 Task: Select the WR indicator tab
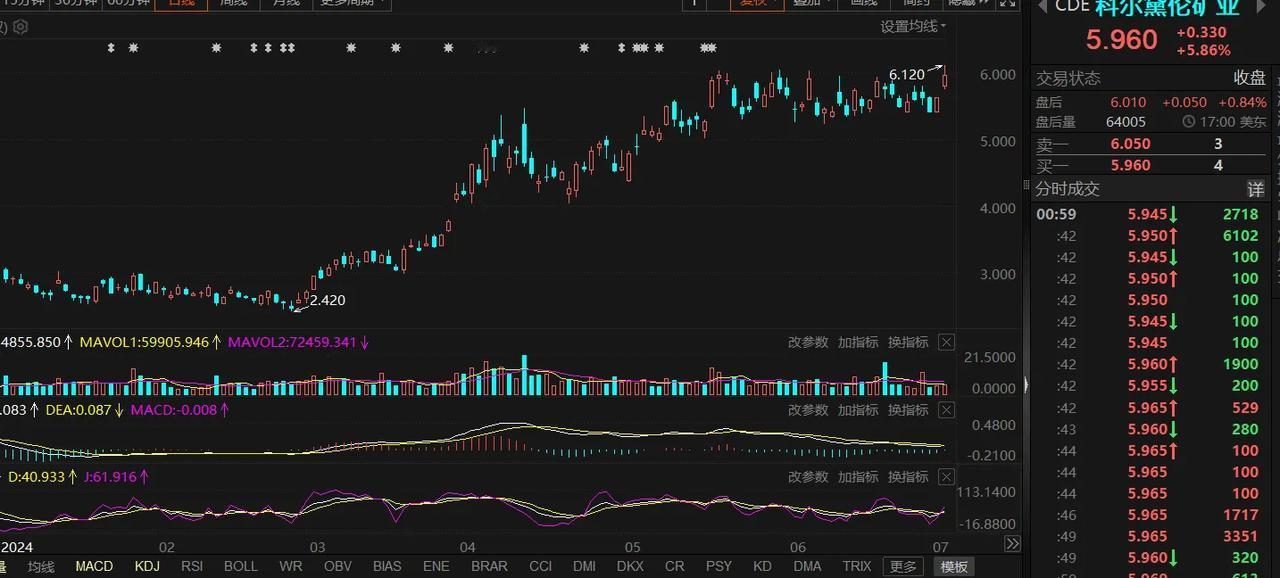click(291, 567)
